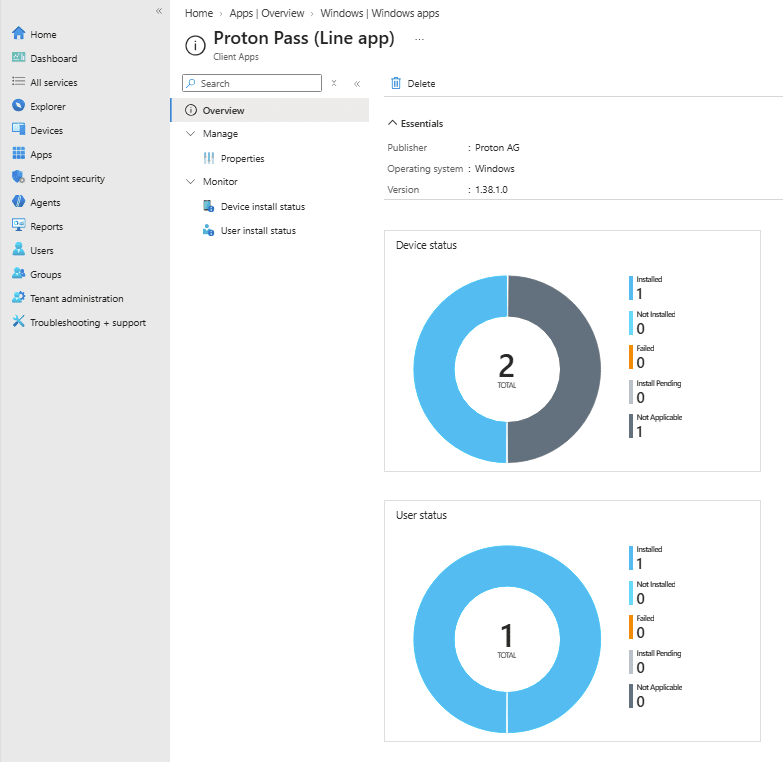Click the Reports screen icon
The height and width of the screenshot is (762, 783).
click(x=18, y=225)
